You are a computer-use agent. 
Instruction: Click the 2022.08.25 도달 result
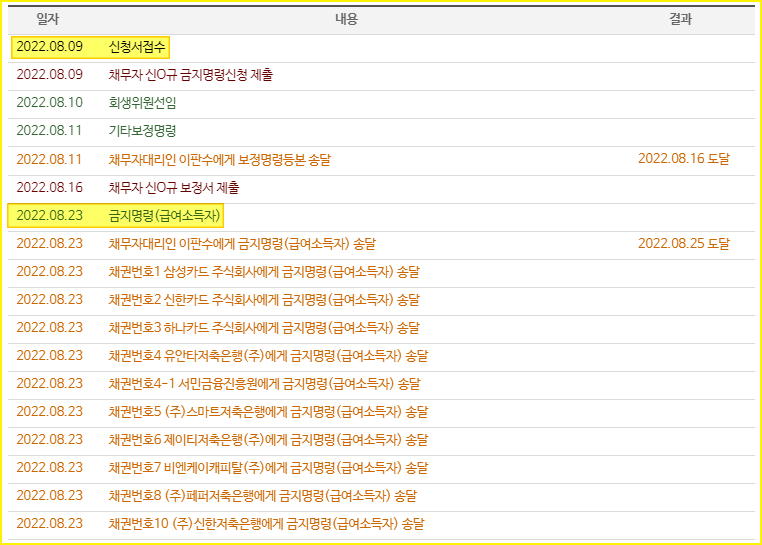[x=684, y=243]
